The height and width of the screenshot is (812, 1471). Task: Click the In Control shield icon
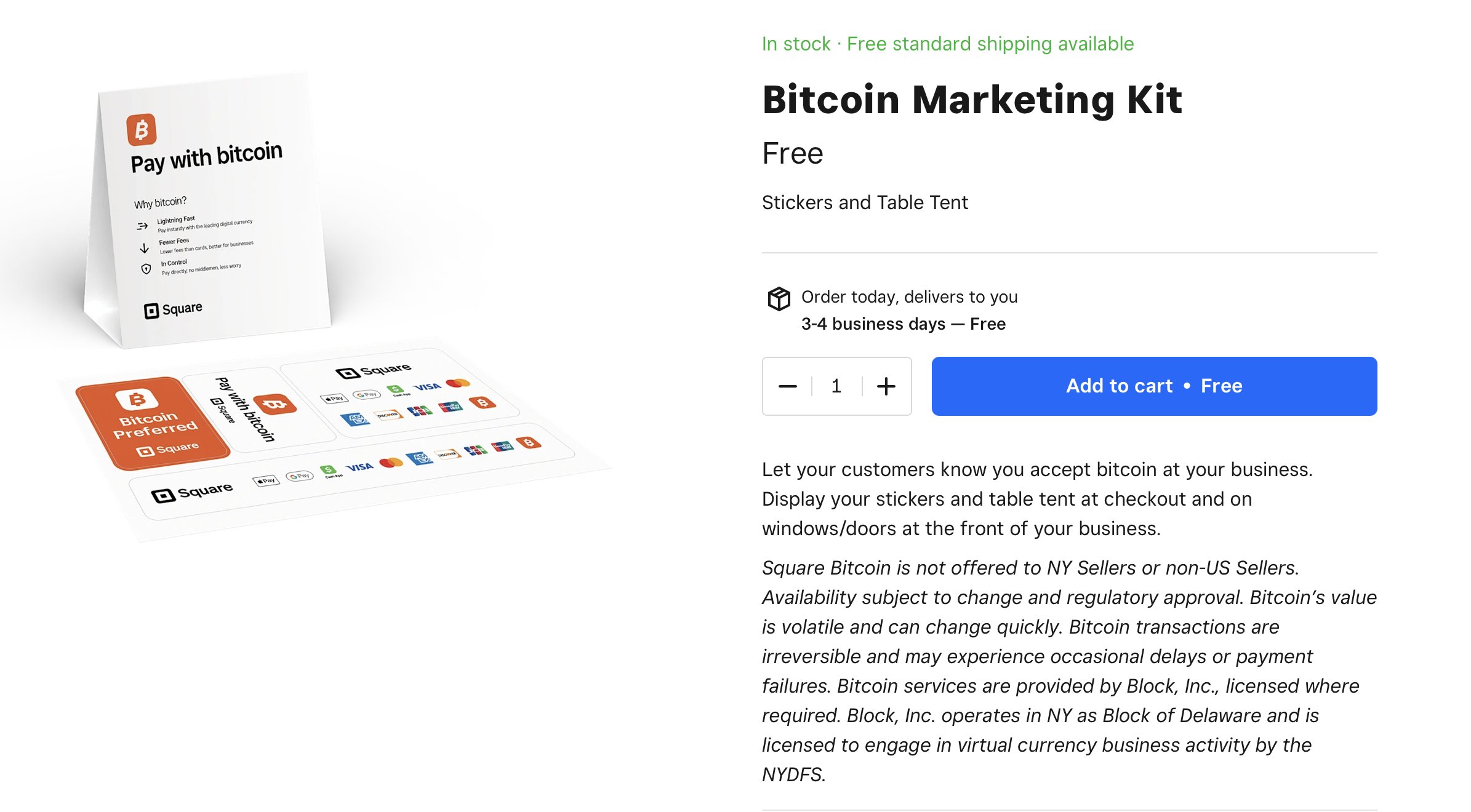pyautogui.click(x=146, y=269)
